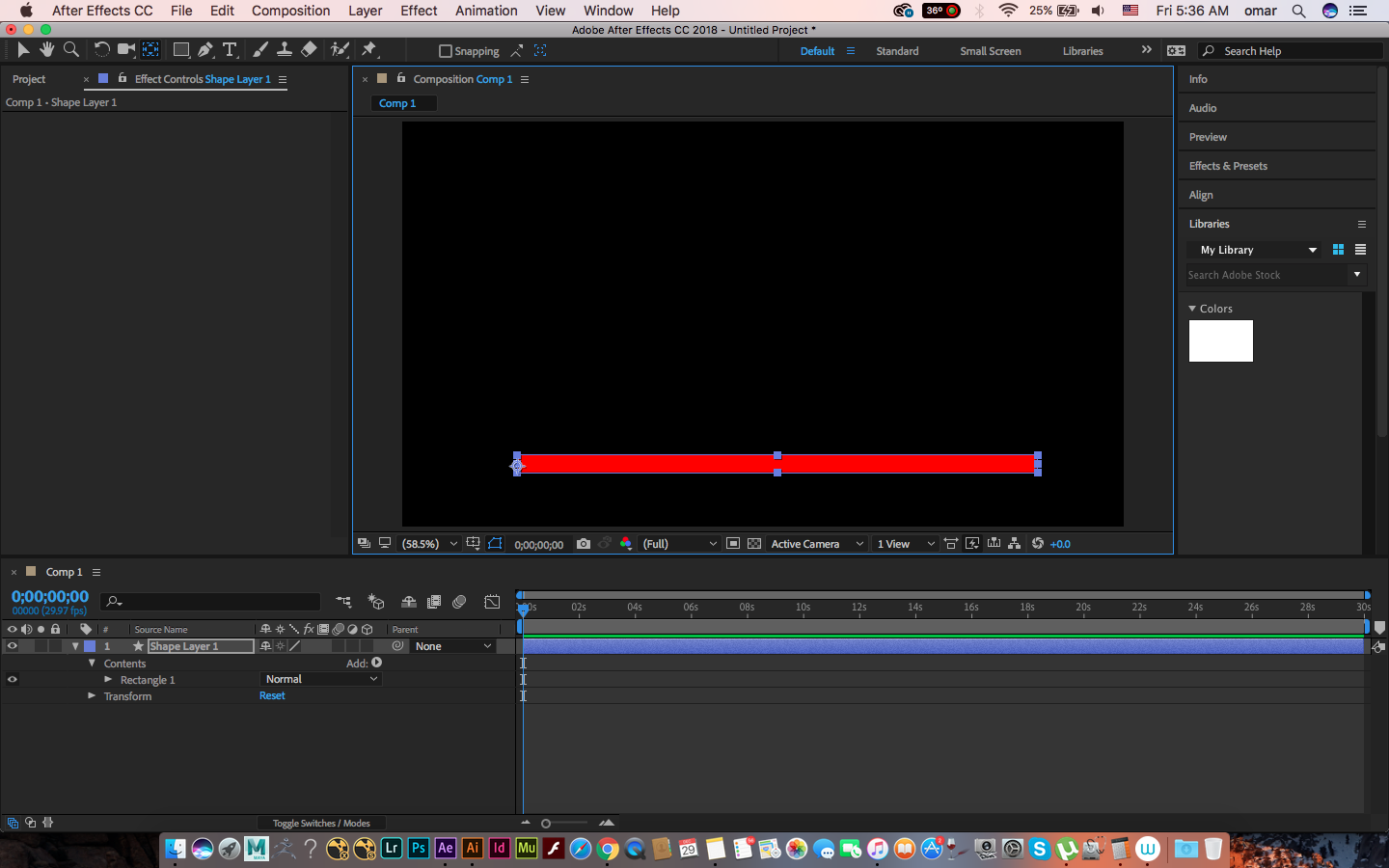Expand the Transform group
1389x868 pixels.
pos(92,695)
